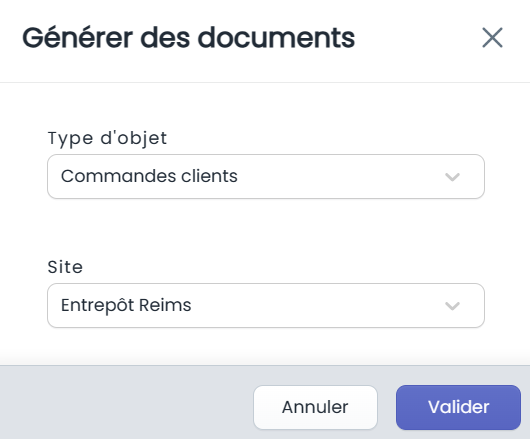Viewport: 530px width, 439px height.
Task: Show the Site options via its arrow
Action: (x=452, y=306)
